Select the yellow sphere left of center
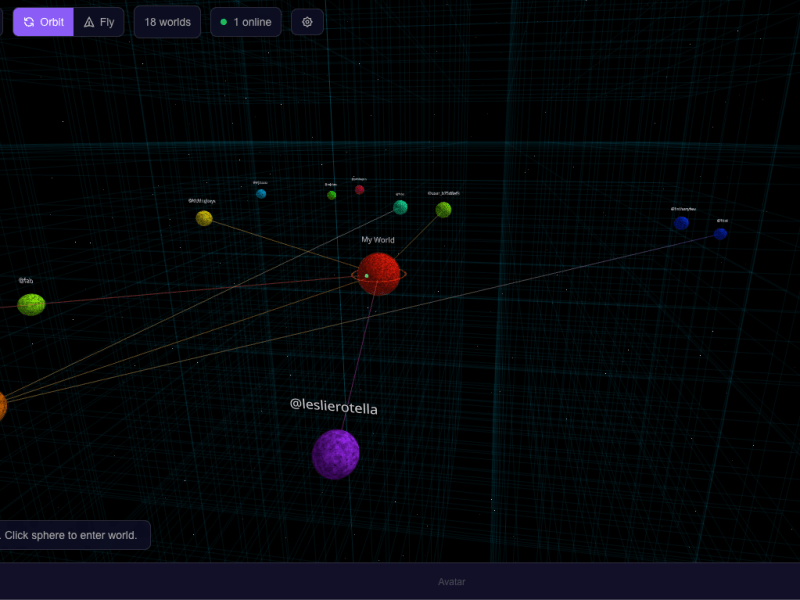Viewport: 800px width, 600px height. click(204, 218)
